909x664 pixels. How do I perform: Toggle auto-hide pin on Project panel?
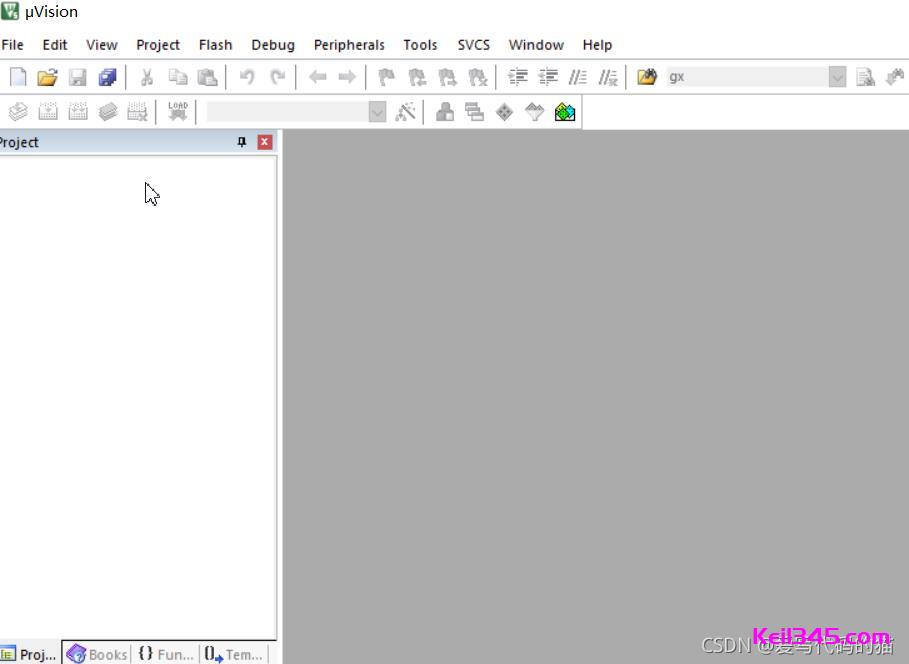coord(242,142)
